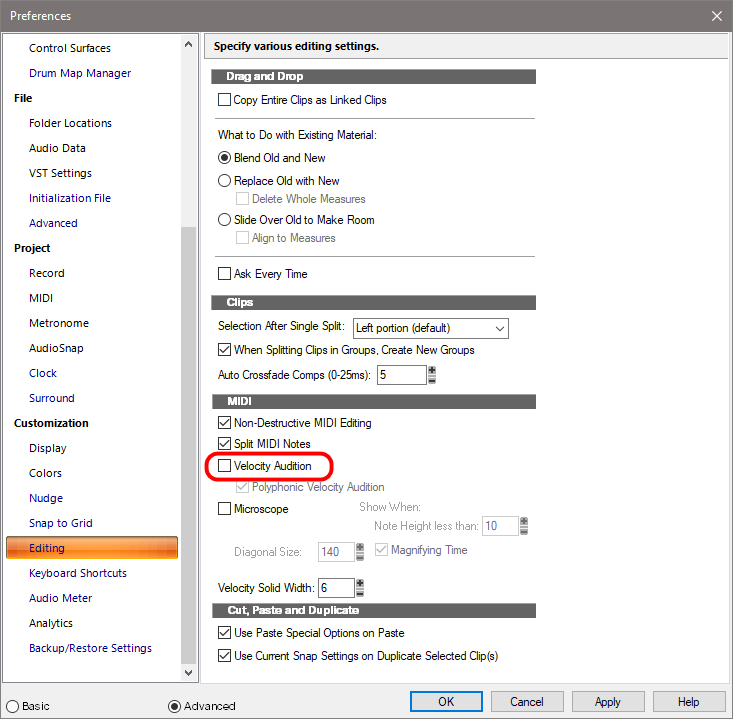
Task: Go to Snap to Grid settings
Action: pyautogui.click(x=61, y=523)
